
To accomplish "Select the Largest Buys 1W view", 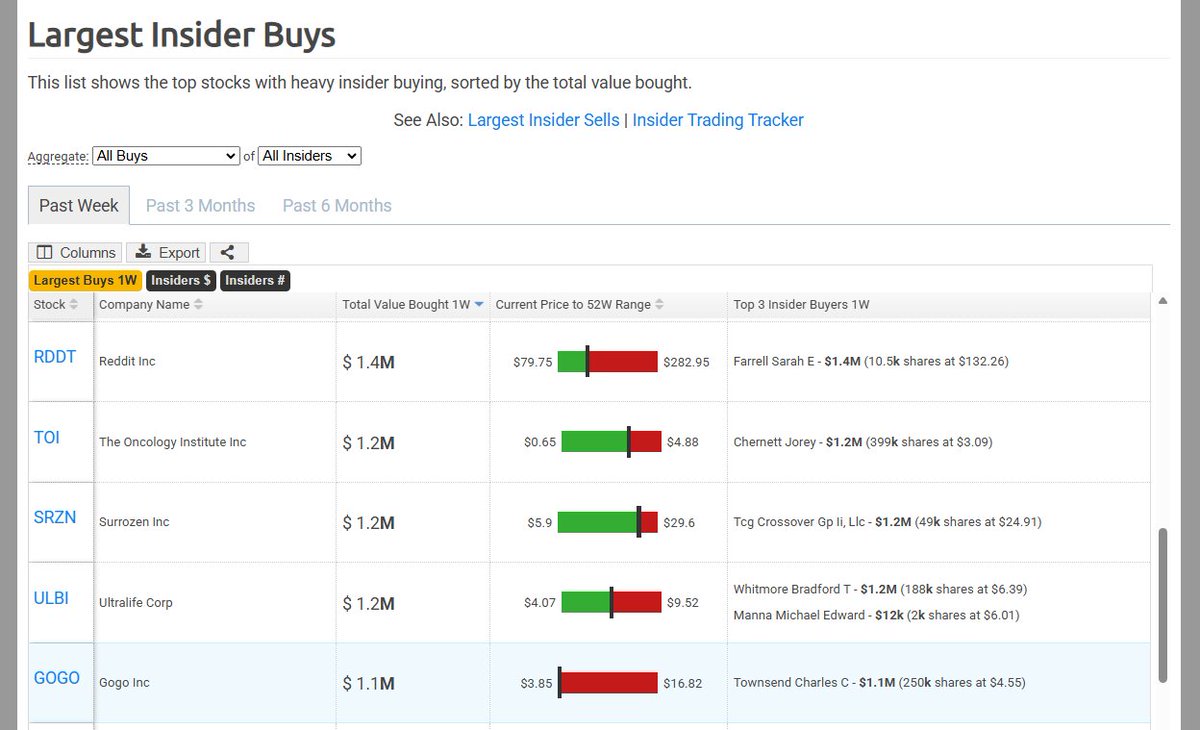I will click(86, 281).
